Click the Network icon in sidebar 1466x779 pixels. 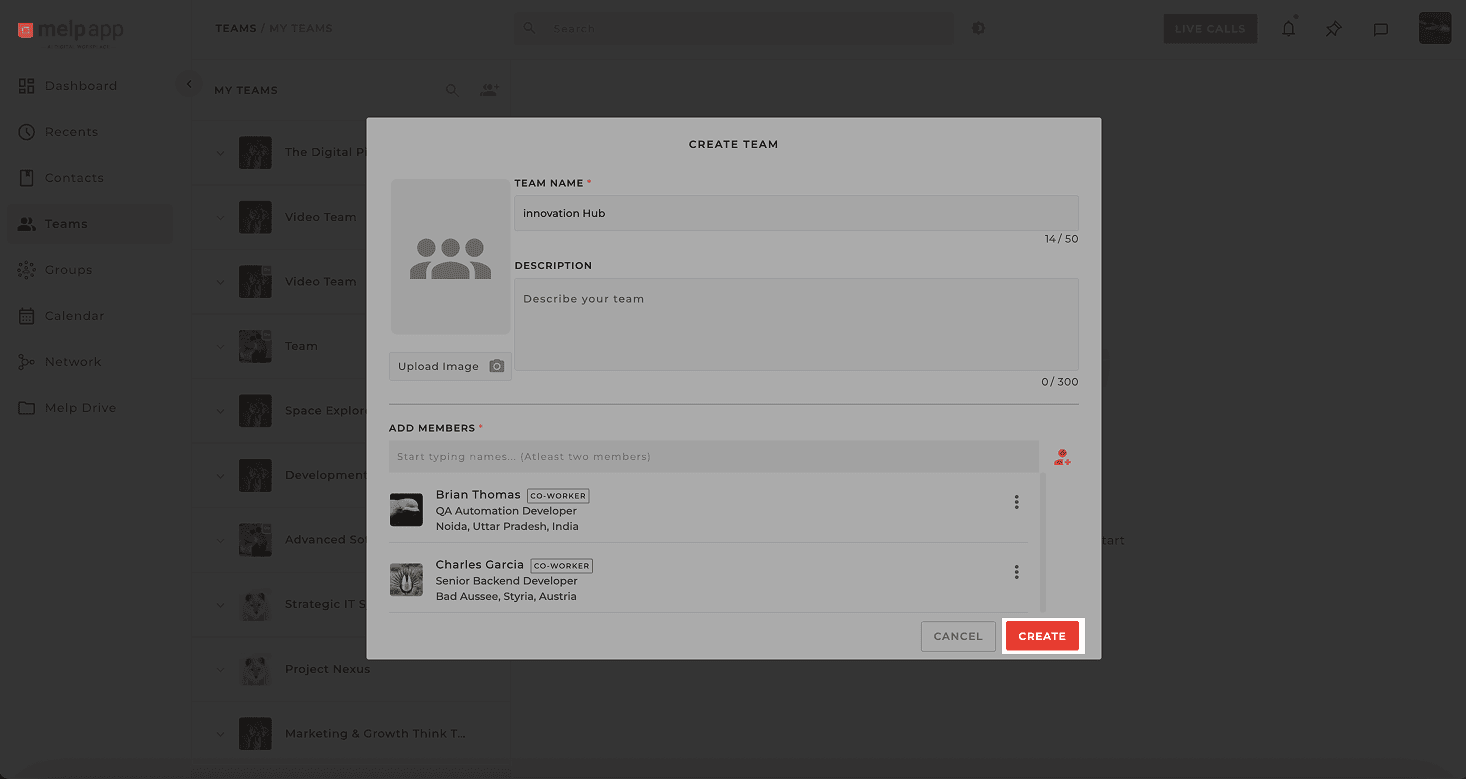26,361
